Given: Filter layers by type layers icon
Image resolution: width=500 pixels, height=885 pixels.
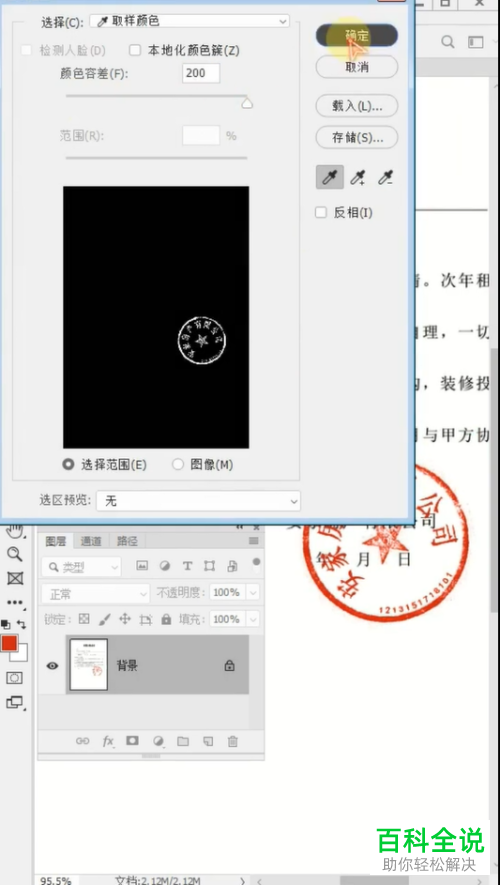Looking at the screenshot, I should point(187,566).
